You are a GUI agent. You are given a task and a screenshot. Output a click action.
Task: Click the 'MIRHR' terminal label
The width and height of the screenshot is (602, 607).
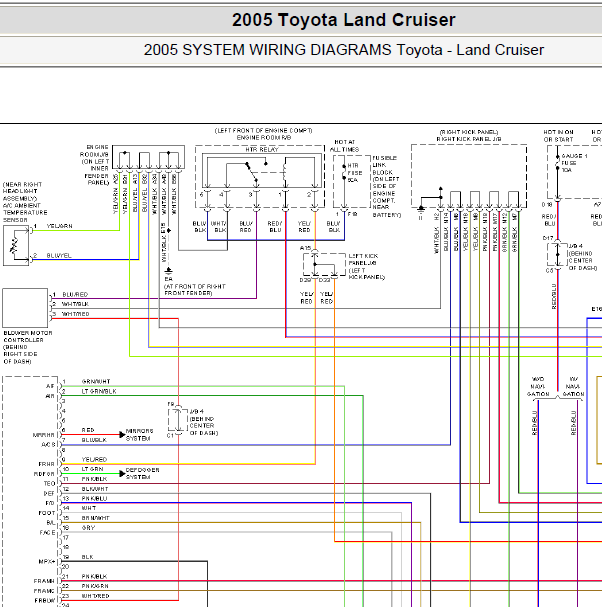[43, 435]
